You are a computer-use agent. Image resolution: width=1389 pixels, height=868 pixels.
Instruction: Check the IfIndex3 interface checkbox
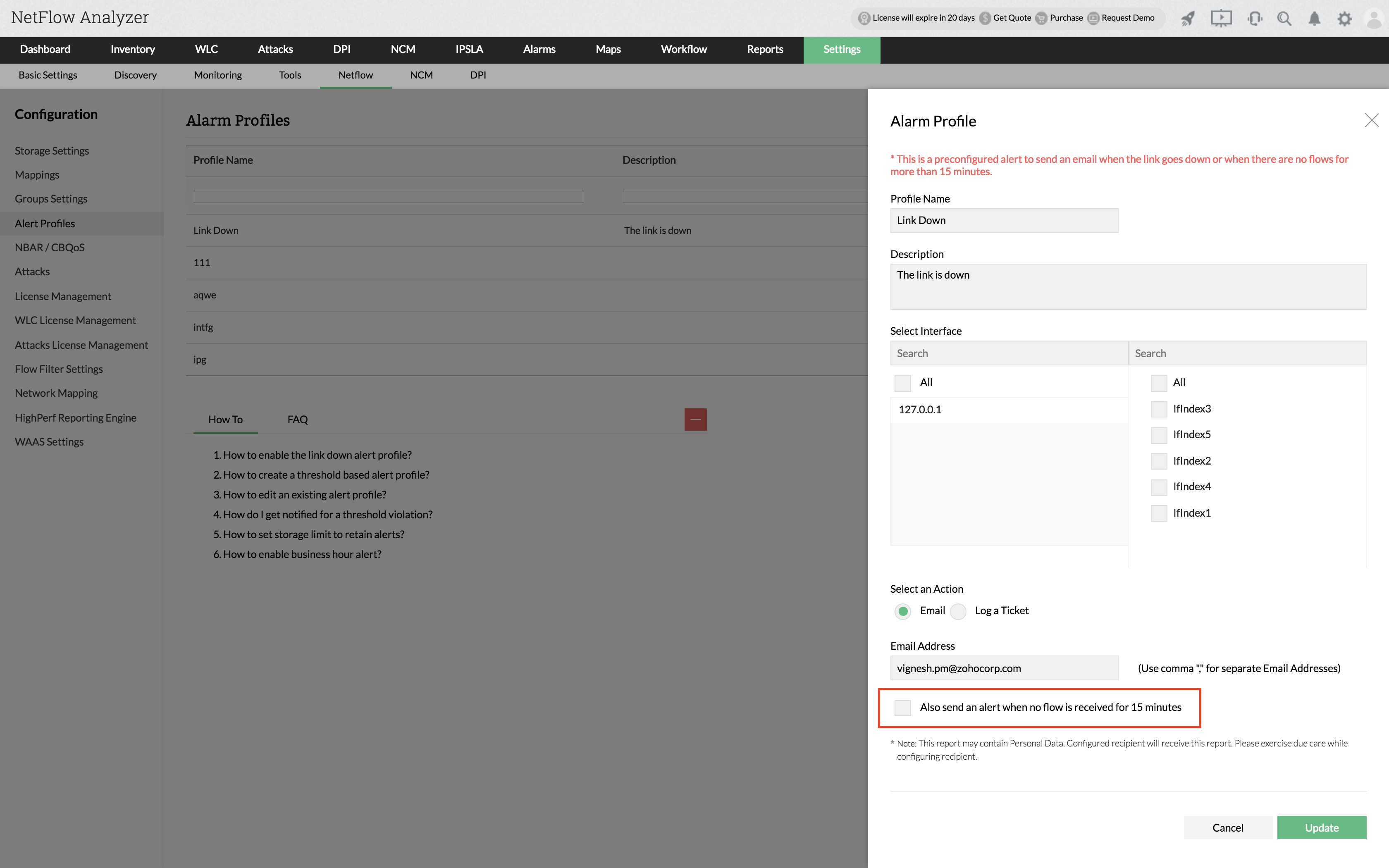[1158, 409]
